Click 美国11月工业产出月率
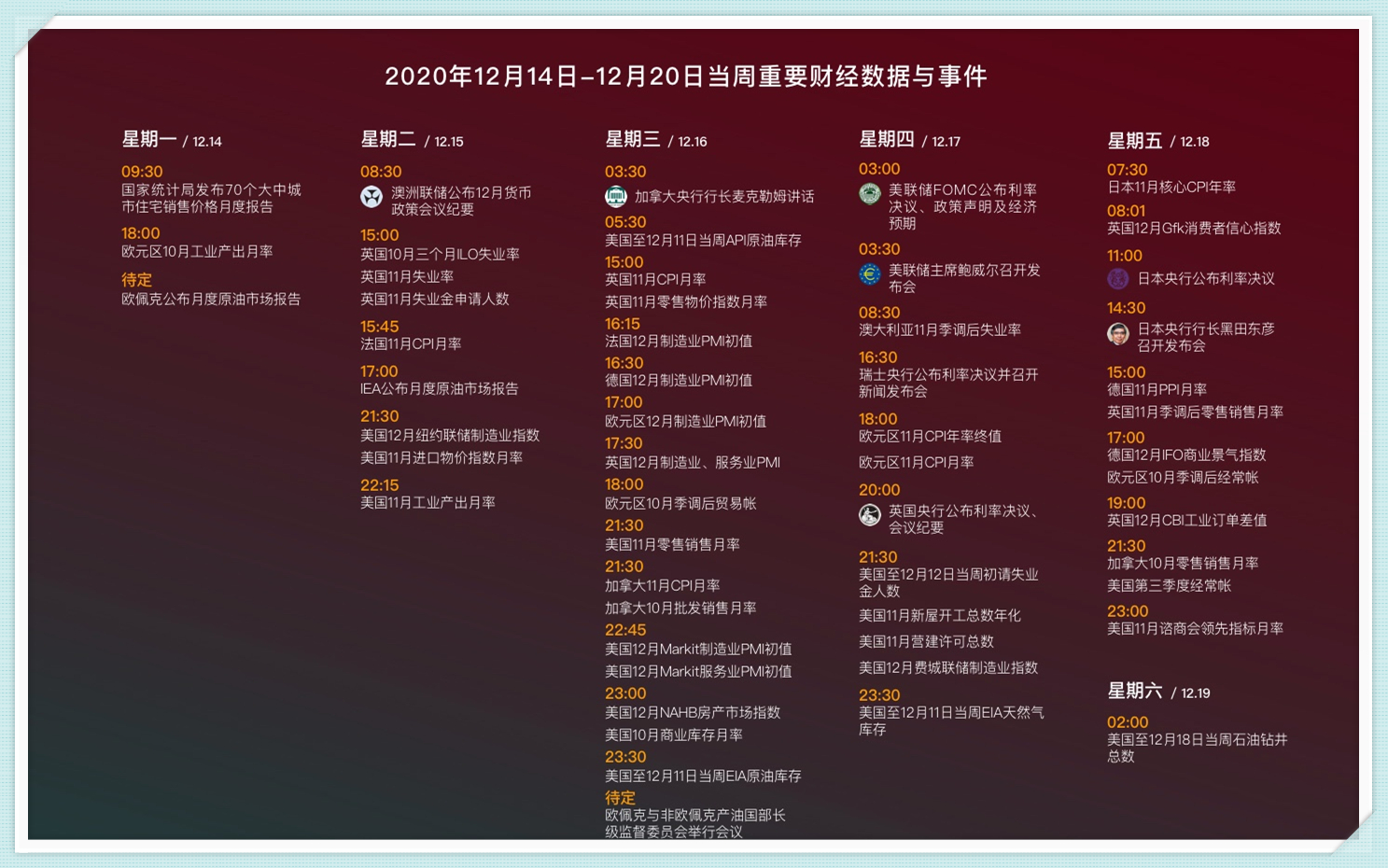The height and width of the screenshot is (868, 1388). (428, 502)
